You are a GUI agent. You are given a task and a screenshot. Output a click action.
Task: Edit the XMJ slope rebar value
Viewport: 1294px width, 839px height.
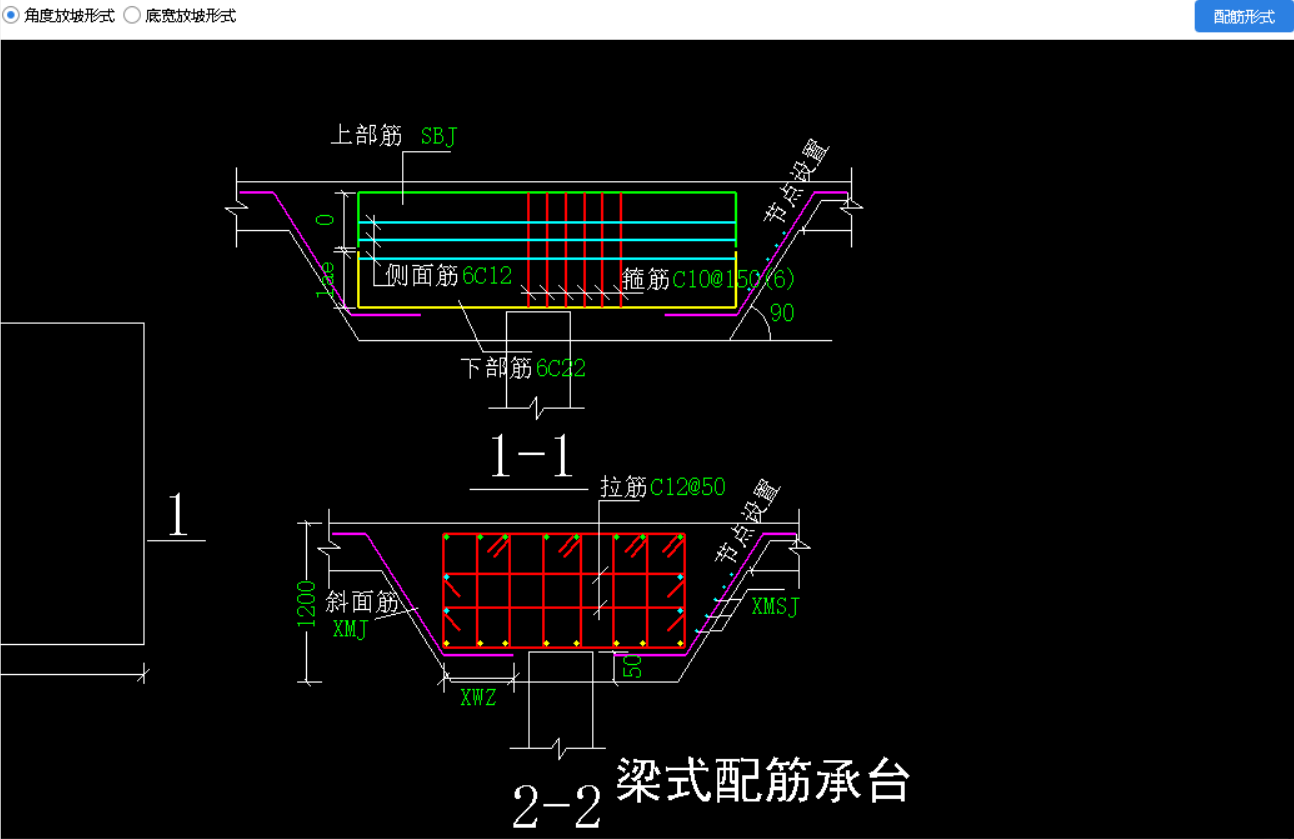click(x=350, y=629)
